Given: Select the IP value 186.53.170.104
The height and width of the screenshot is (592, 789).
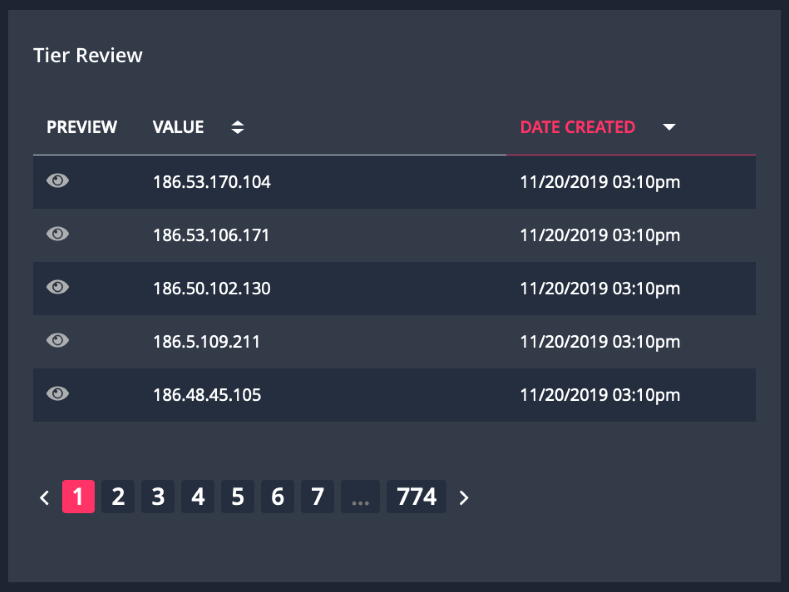Looking at the screenshot, I should 212,182.
